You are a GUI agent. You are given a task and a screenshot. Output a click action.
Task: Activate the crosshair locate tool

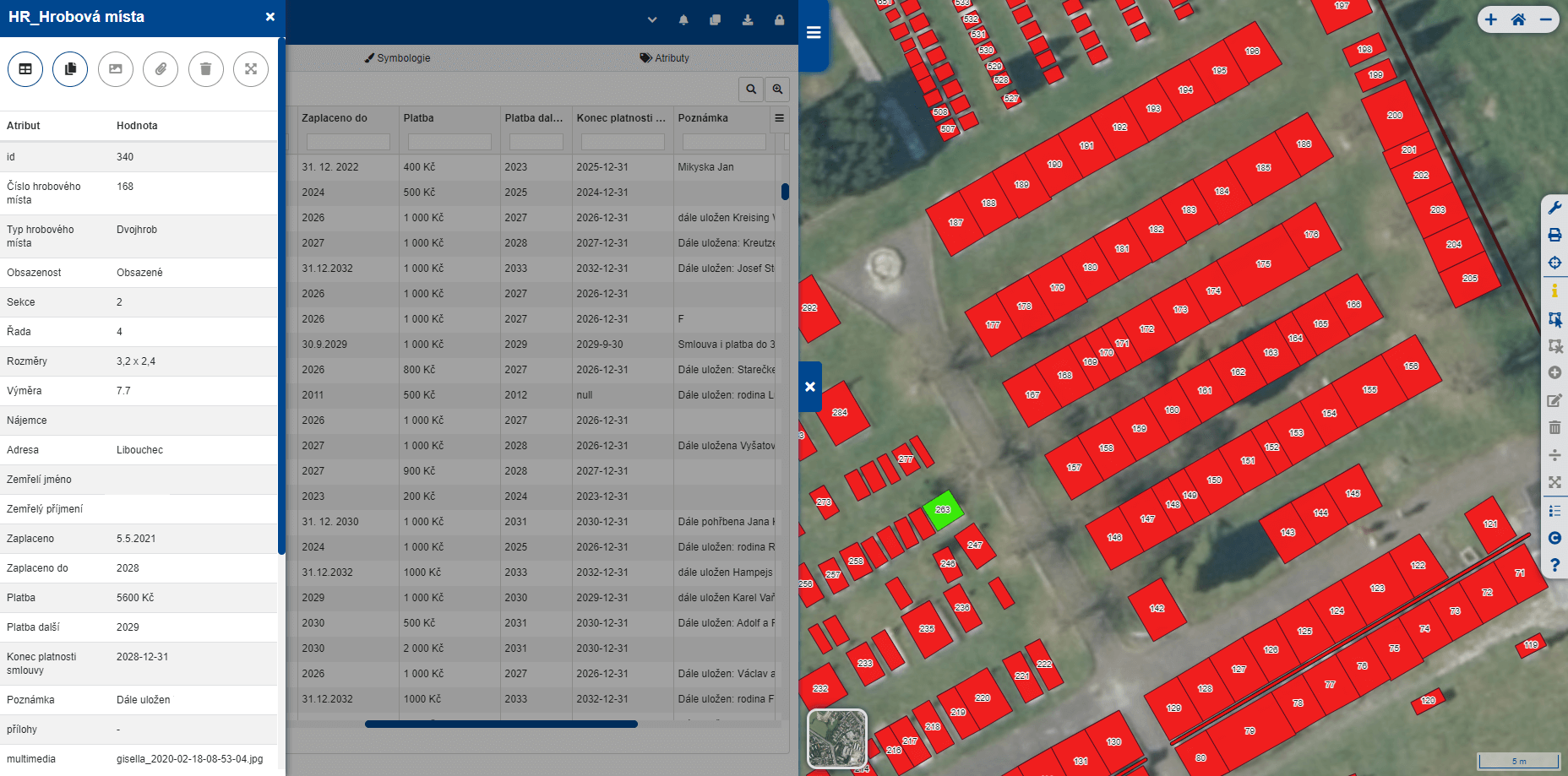[x=1554, y=263]
